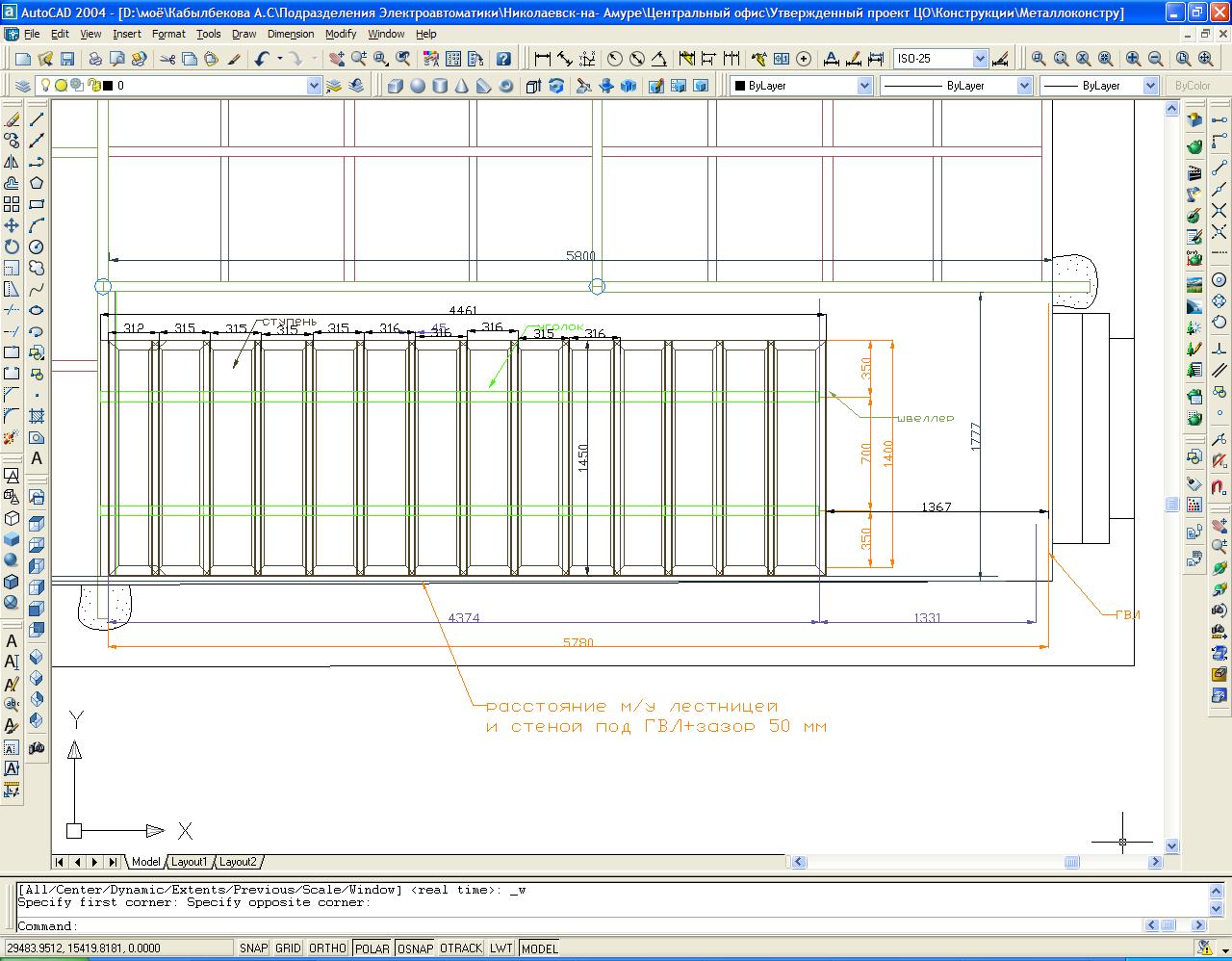The width and height of the screenshot is (1232, 961).
Task: Disable POLAR tracking in status bar
Action: [x=372, y=948]
